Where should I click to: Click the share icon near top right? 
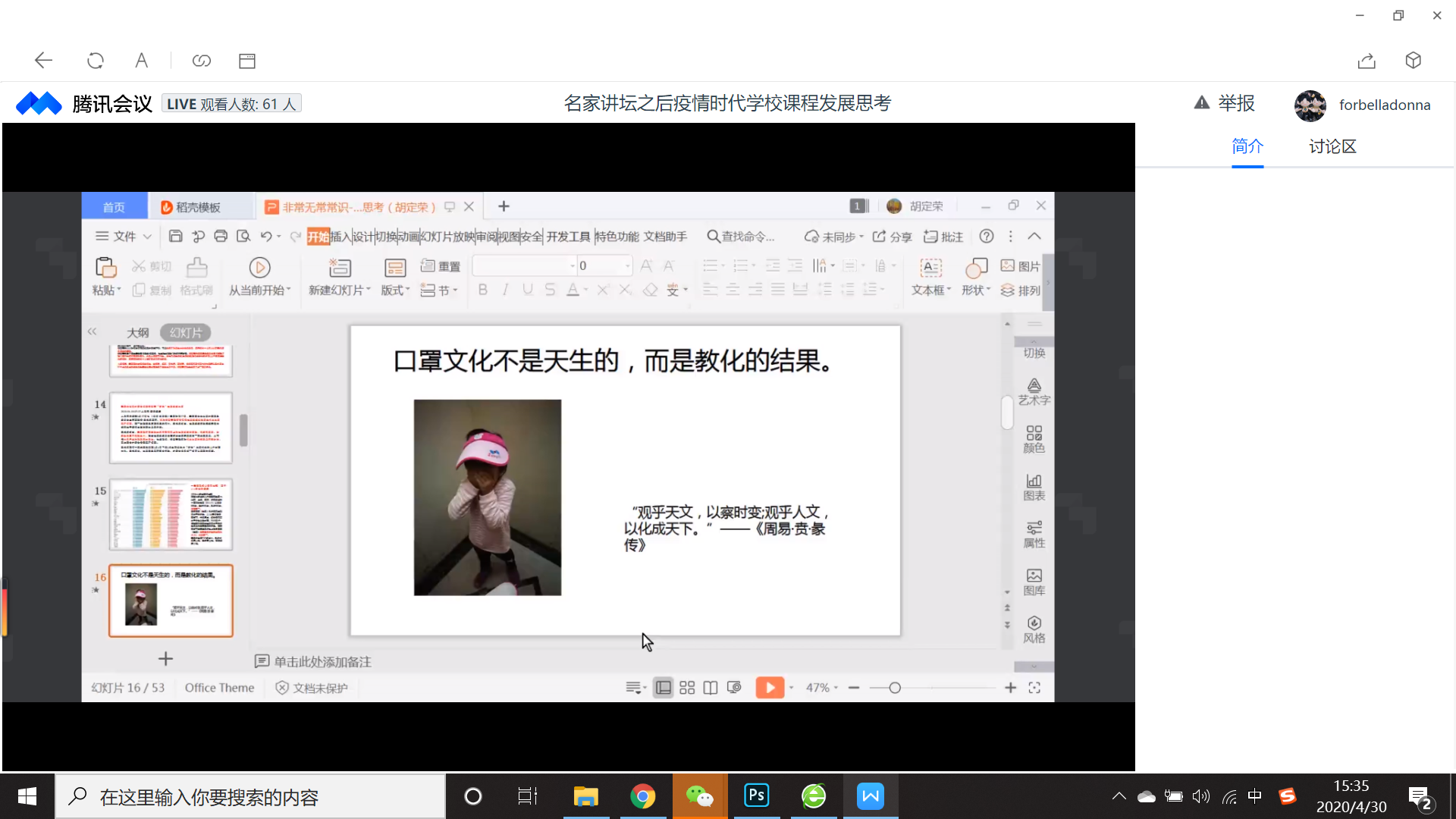point(1367,61)
